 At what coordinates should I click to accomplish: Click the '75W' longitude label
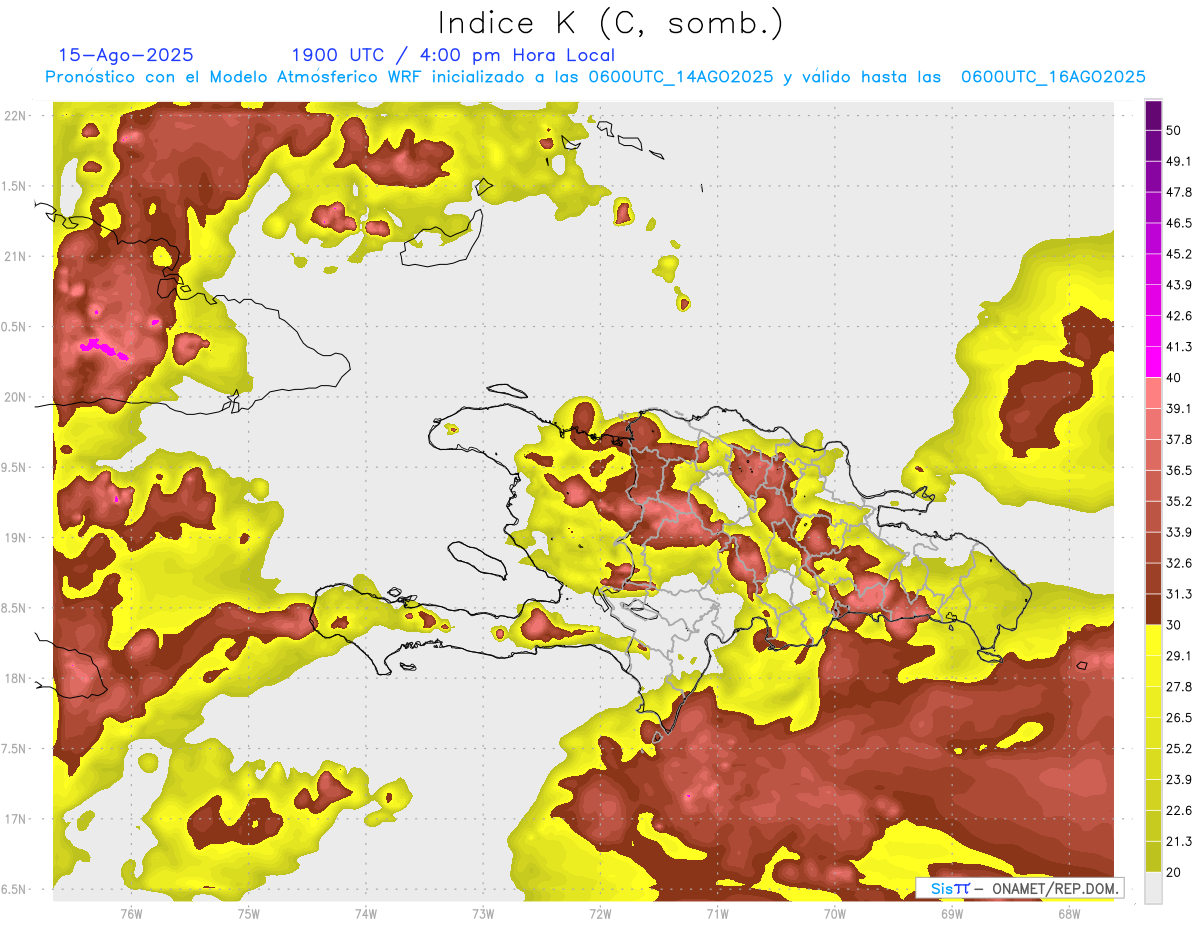(x=249, y=914)
